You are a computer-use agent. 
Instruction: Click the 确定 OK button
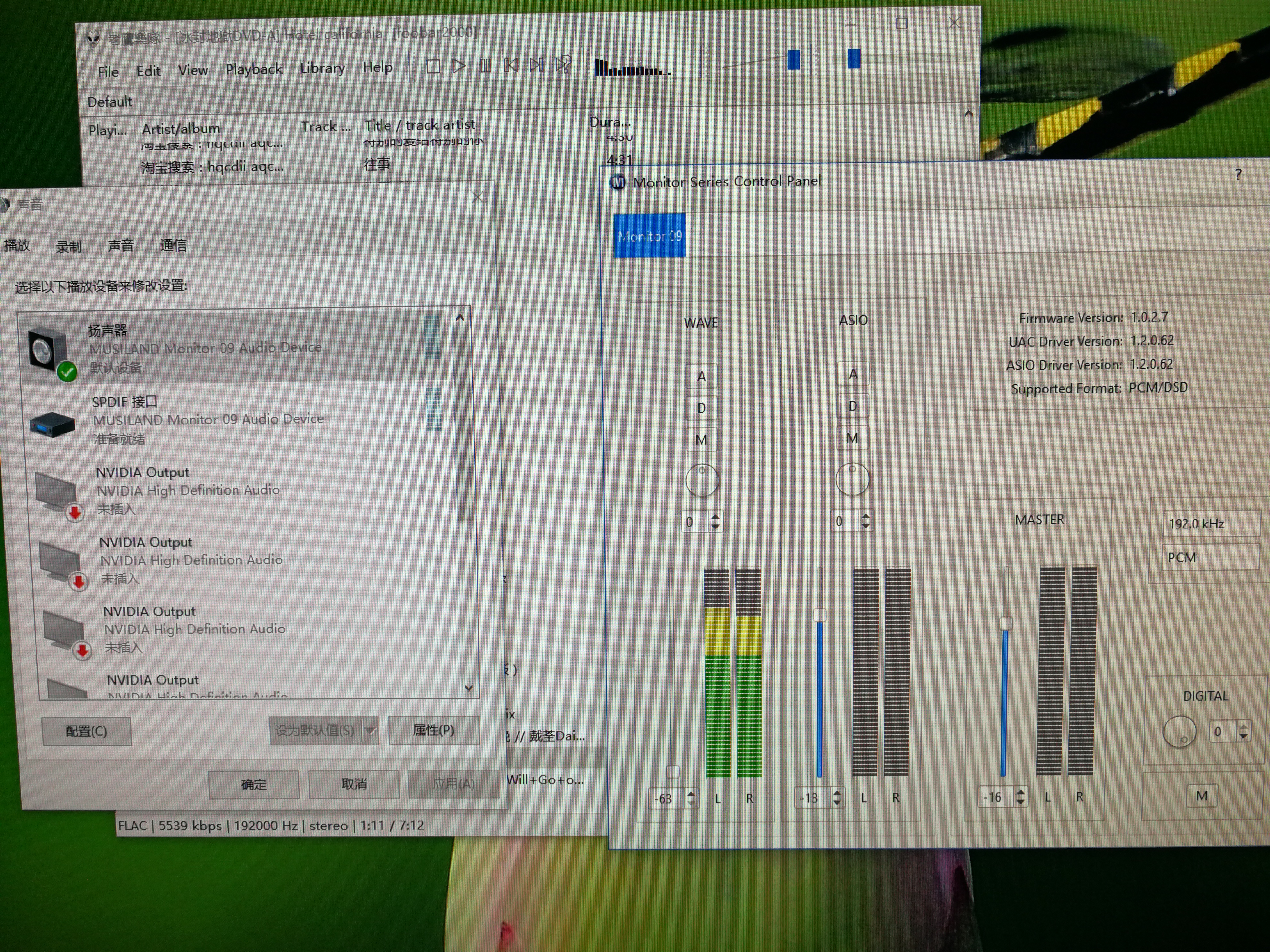pos(253,784)
